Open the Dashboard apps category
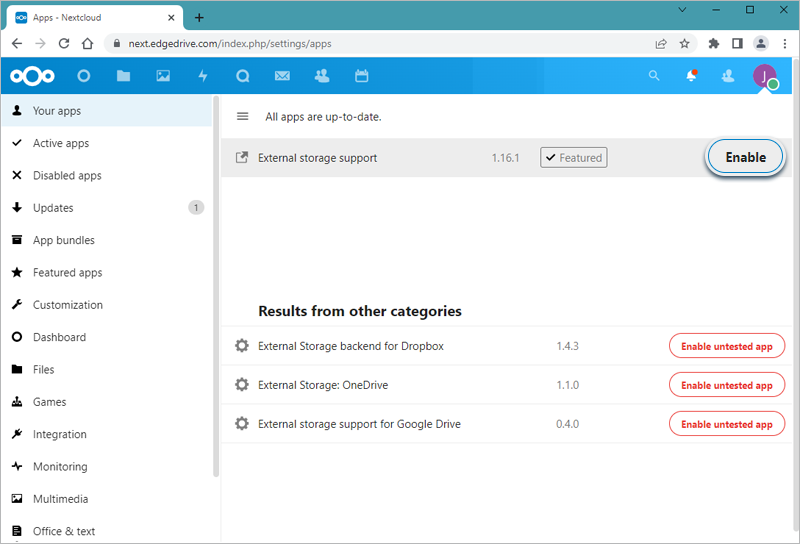Viewport: 800px width, 544px height. [107, 337]
